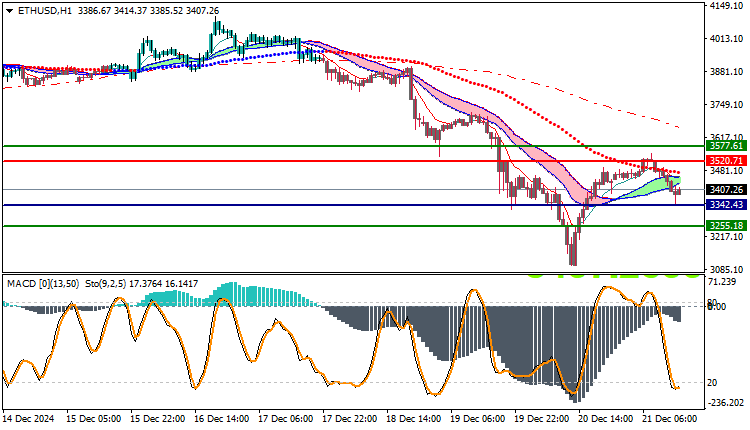Click the 19 Dec 22:00 time label

coord(542,419)
